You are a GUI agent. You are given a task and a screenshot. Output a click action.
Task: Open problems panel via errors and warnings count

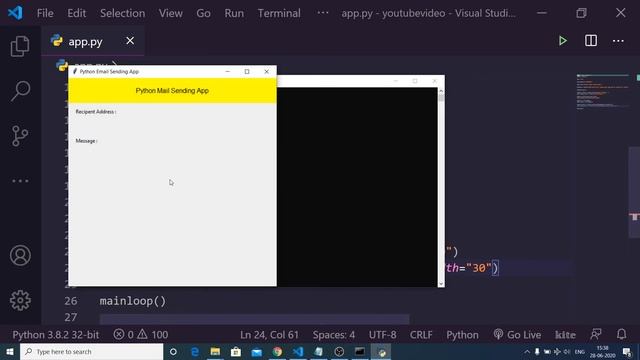pyautogui.click(x=141, y=335)
